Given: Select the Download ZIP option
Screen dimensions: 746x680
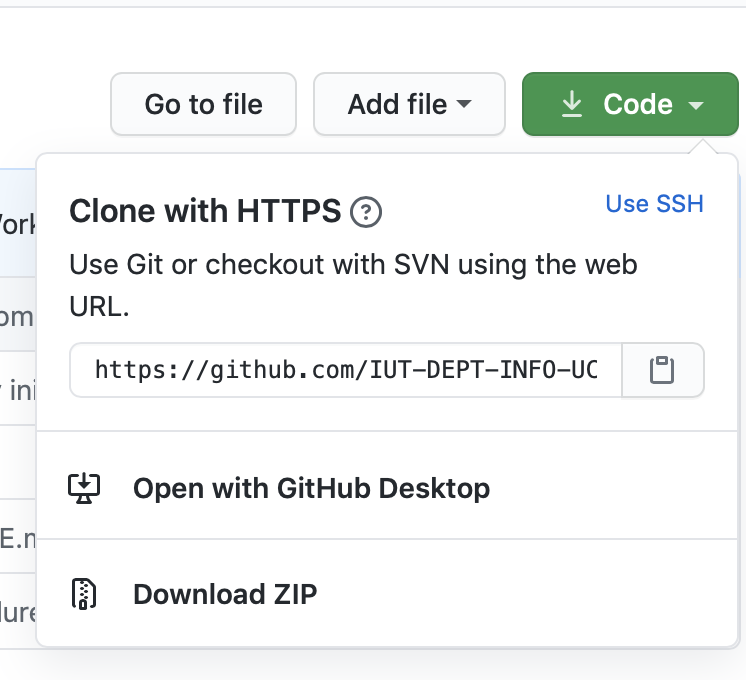Looking at the screenshot, I should 225,594.
